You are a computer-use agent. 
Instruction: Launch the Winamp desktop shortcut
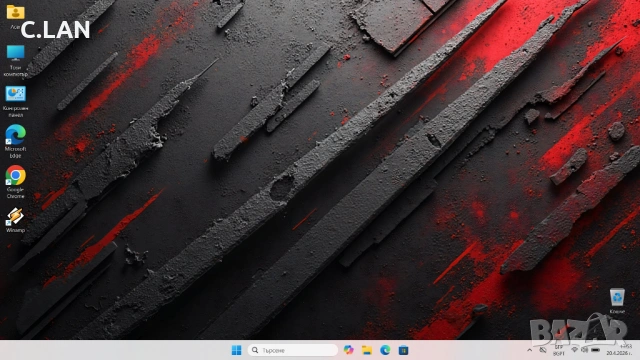(x=15, y=220)
